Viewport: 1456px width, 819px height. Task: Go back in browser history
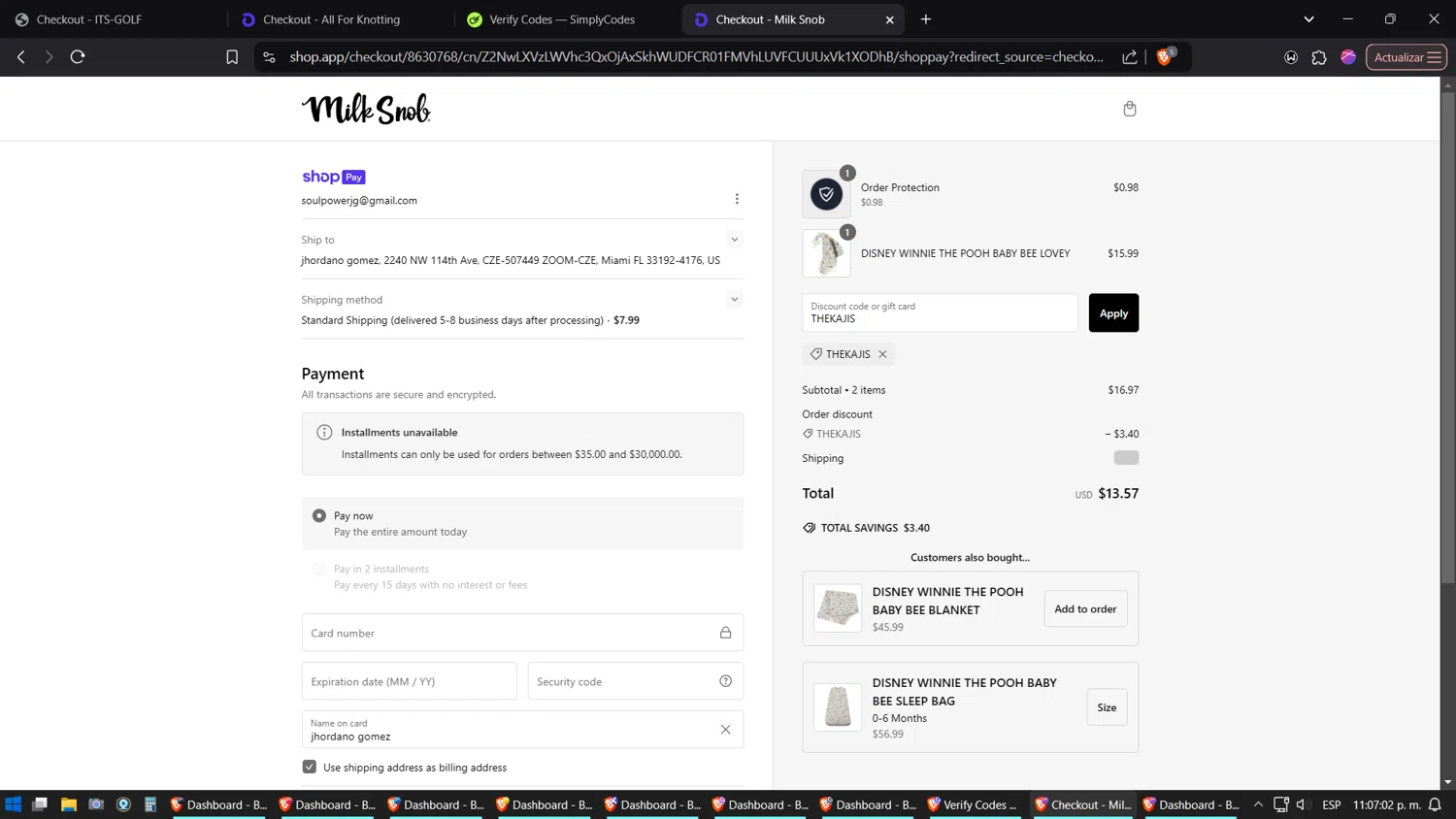21,57
